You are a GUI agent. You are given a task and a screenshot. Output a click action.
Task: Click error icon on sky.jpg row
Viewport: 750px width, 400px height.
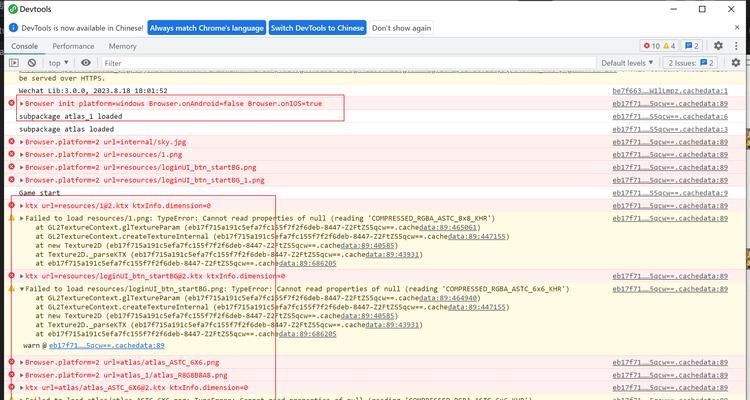click(x=12, y=142)
